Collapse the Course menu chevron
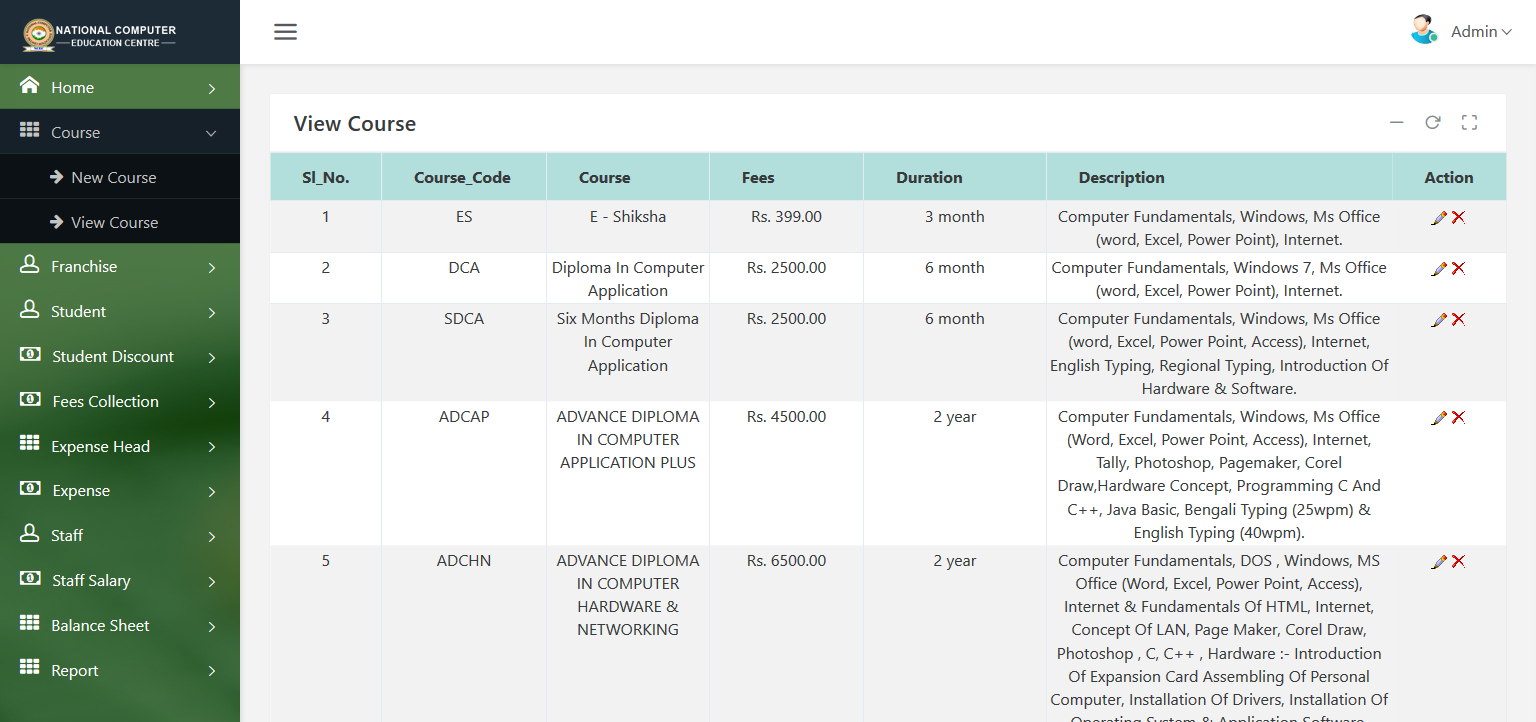The image size is (1536, 722). pos(211,133)
